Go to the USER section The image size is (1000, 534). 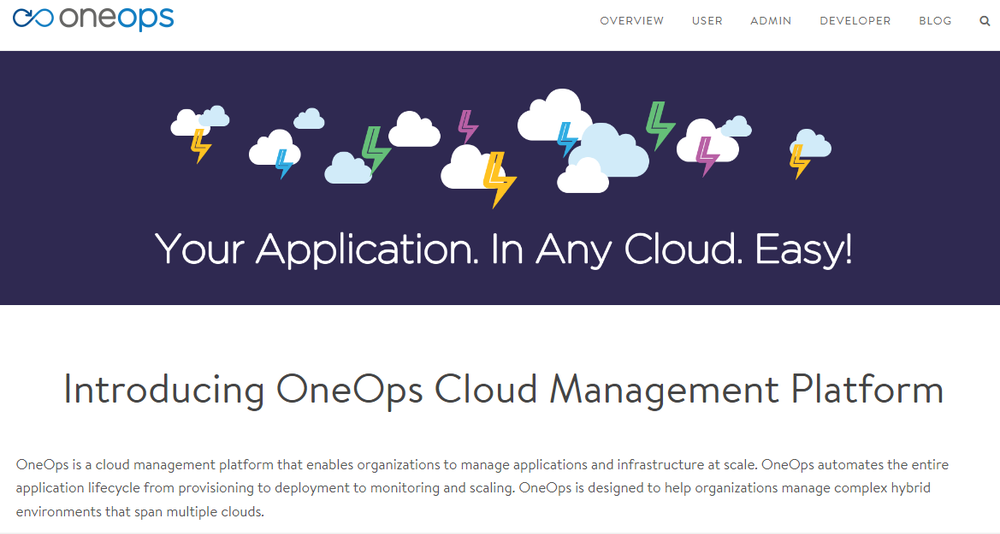[707, 21]
